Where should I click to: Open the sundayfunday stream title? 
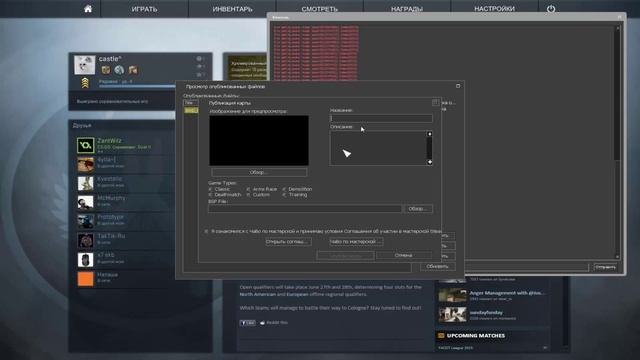[x=486, y=312]
